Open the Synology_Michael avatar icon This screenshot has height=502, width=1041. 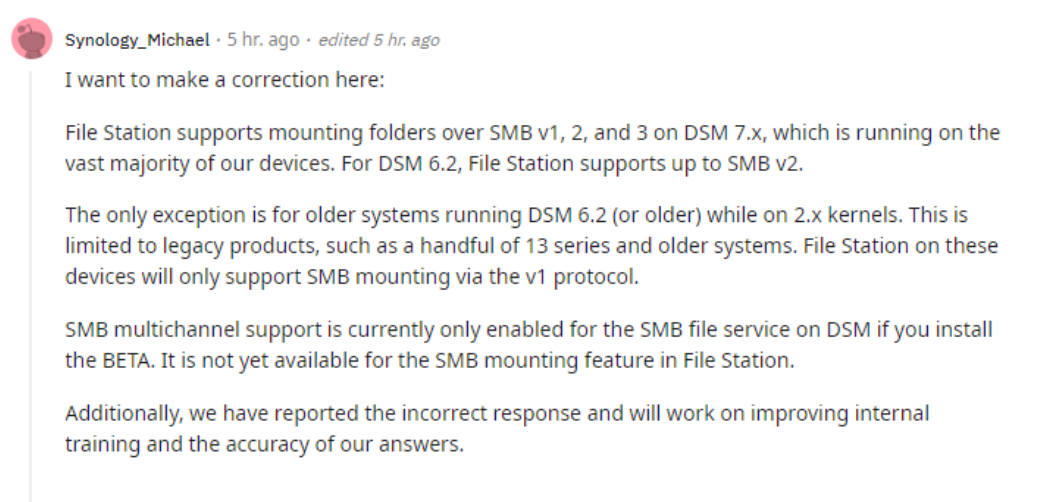32,39
